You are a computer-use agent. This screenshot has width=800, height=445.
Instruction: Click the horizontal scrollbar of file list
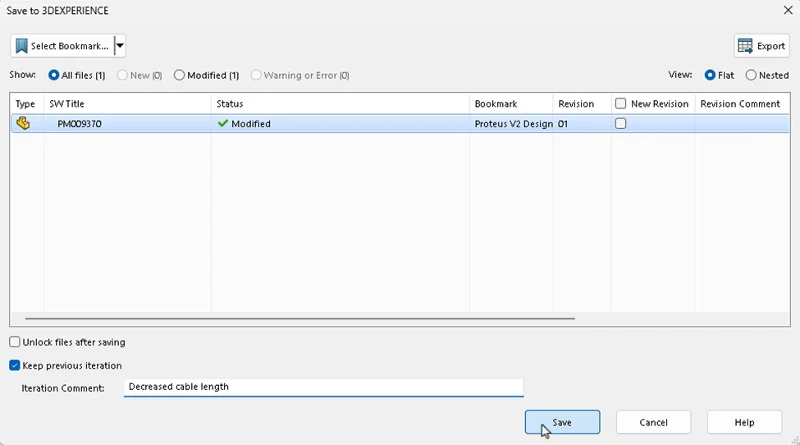300,318
